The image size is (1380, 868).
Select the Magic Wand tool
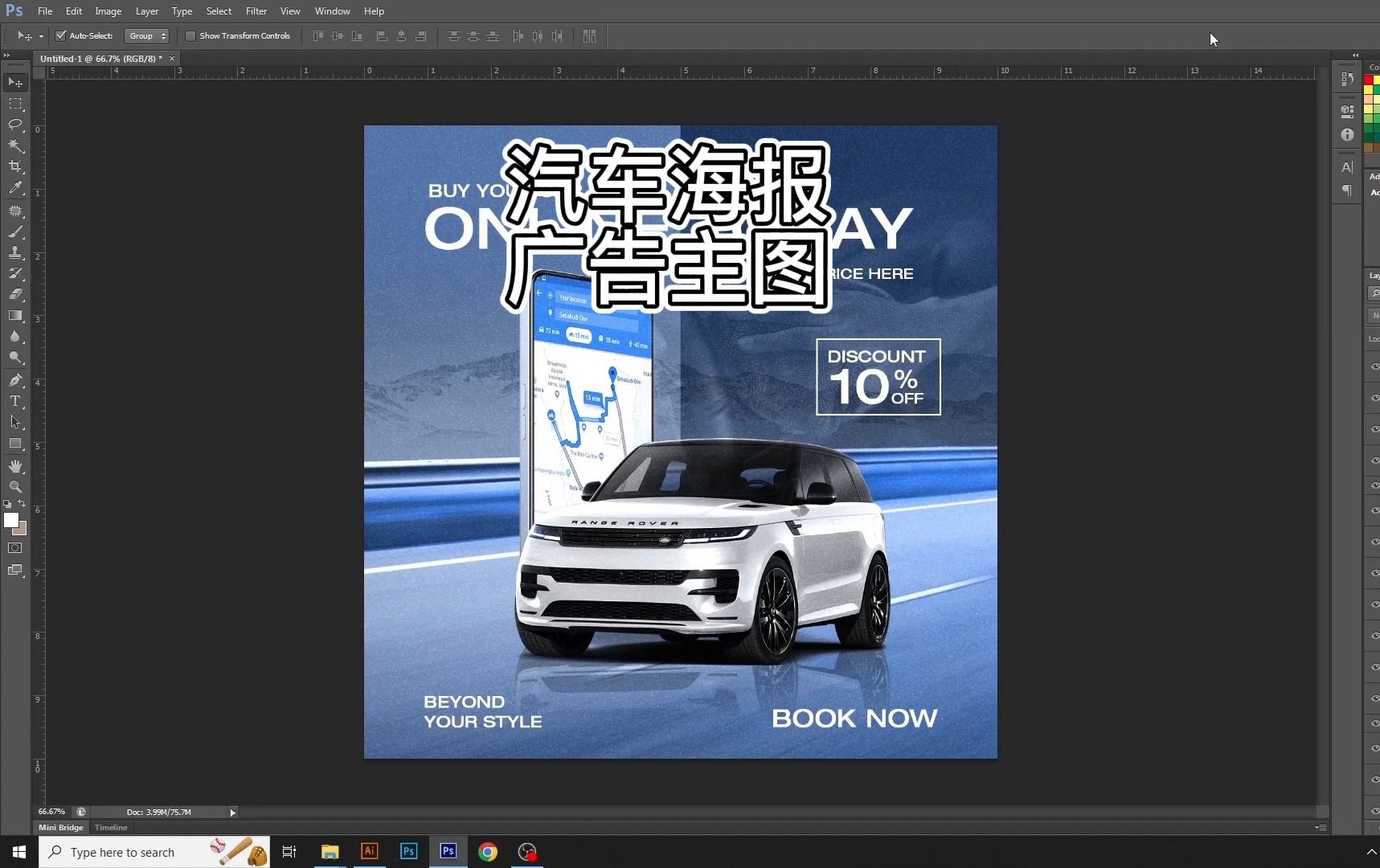pyautogui.click(x=15, y=145)
